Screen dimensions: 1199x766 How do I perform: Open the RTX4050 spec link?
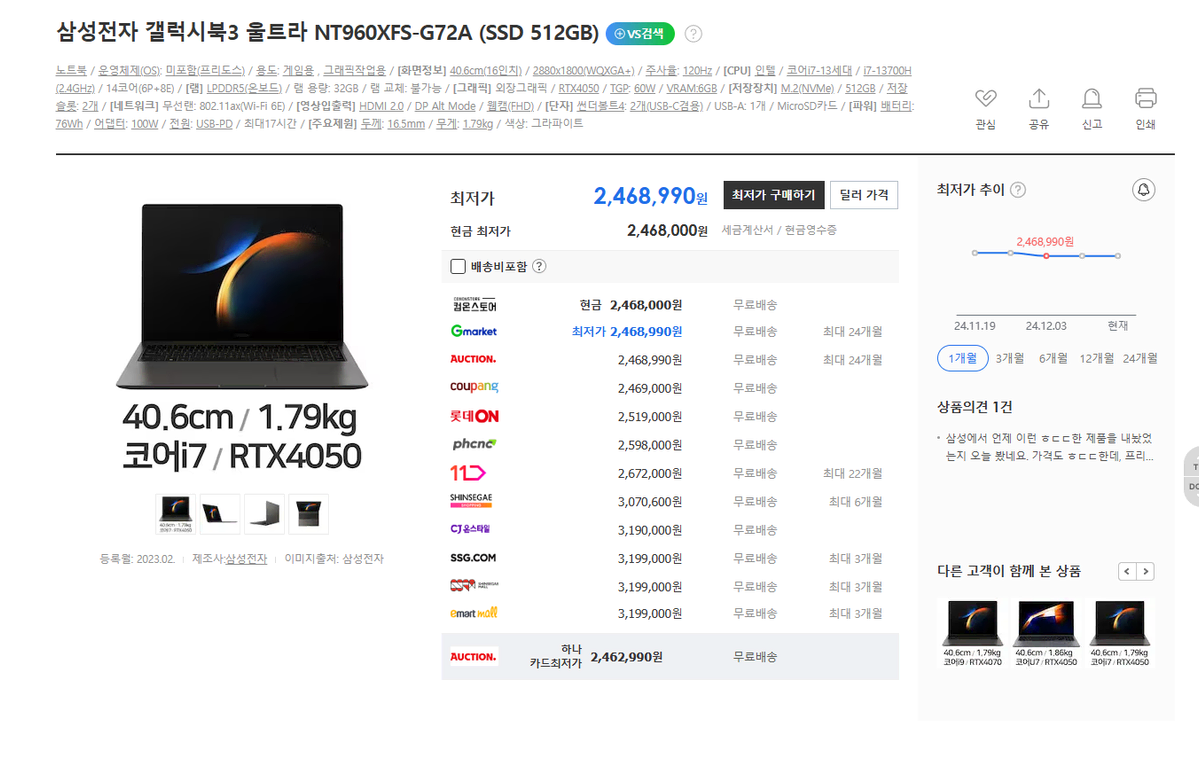tap(579, 88)
